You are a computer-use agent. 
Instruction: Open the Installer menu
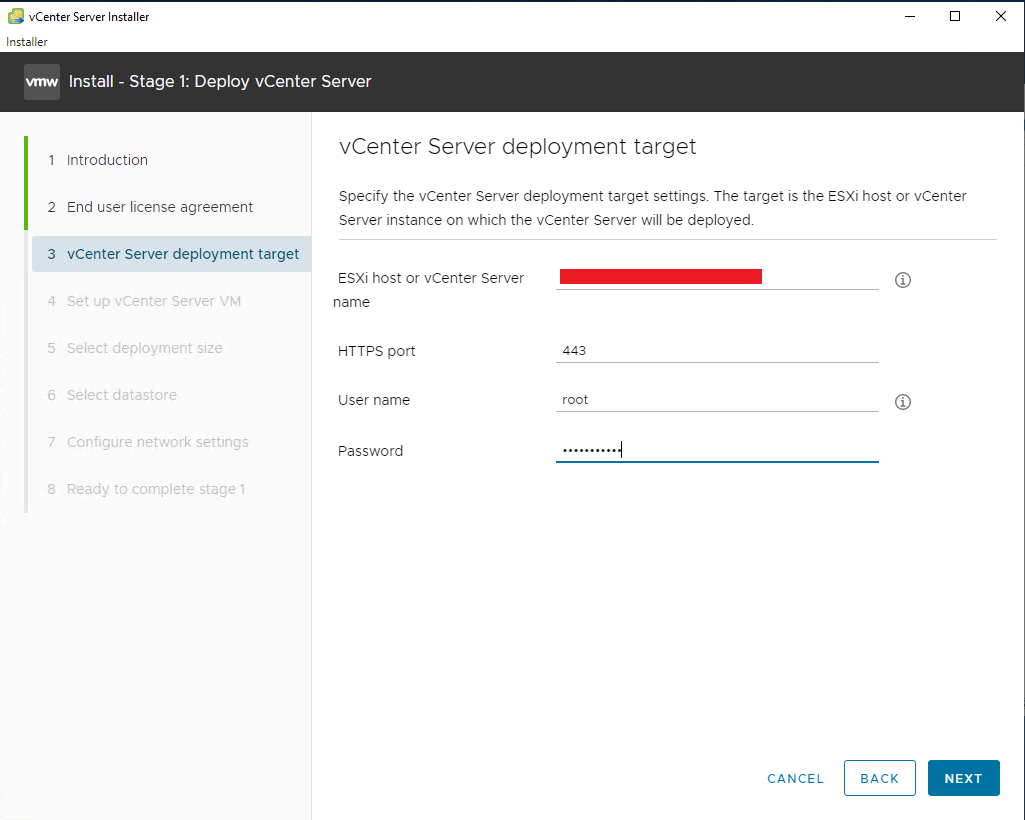click(x=27, y=42)
